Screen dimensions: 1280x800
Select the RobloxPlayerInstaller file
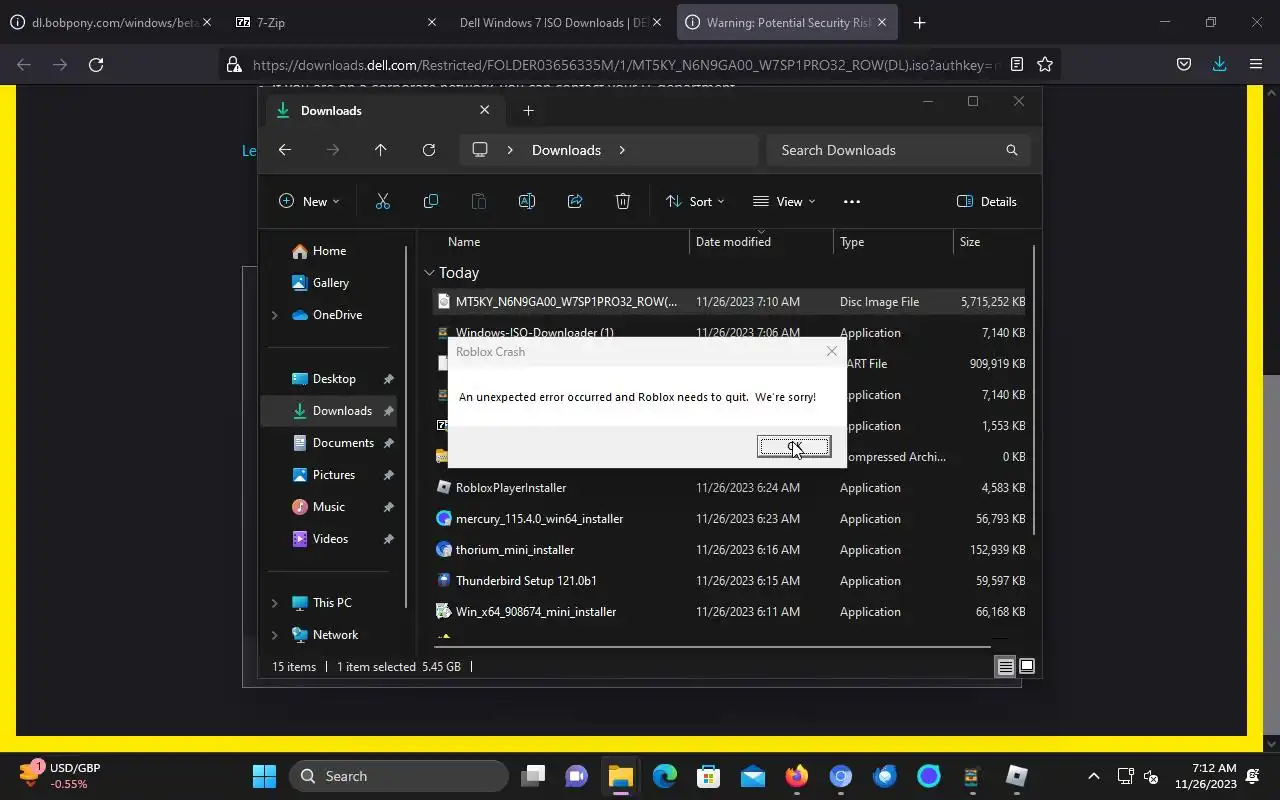[730, 488]
